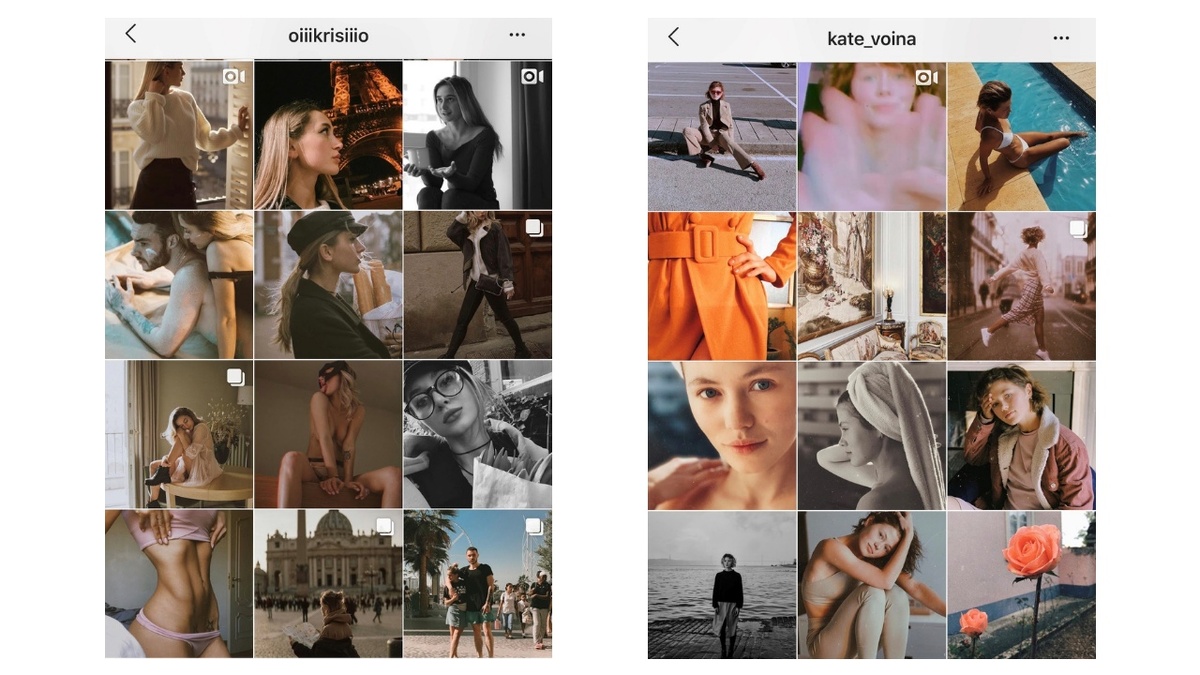Open black-and-white woman by the sea photo
Screen dimensions: 1200x675
[722, 585]
